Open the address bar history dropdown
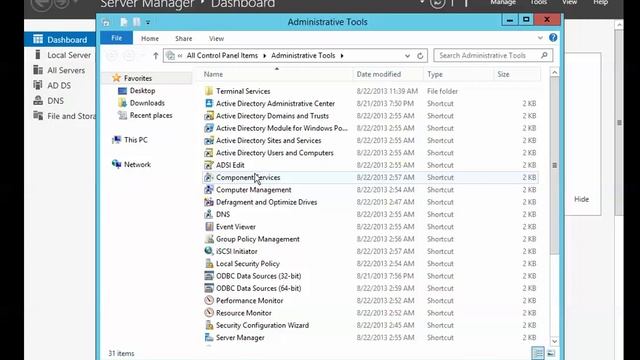Screen dimensions: 640x360 pos(407,56)
